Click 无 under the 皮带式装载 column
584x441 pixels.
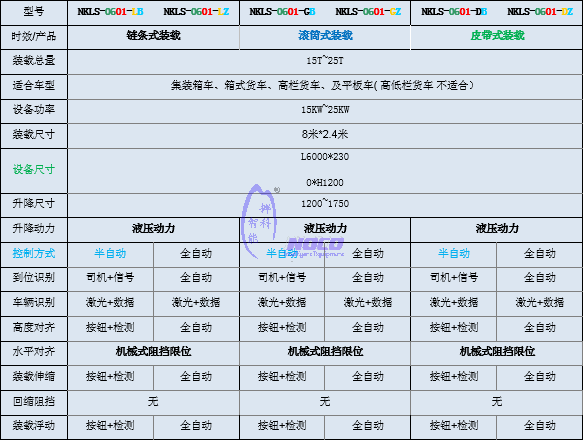click(x=497, y=402)
